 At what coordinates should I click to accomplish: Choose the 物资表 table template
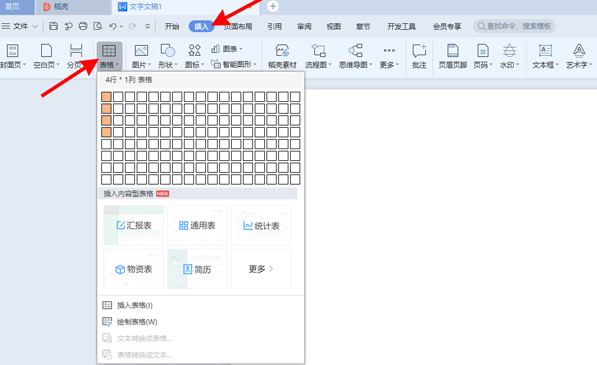(134, 269)
